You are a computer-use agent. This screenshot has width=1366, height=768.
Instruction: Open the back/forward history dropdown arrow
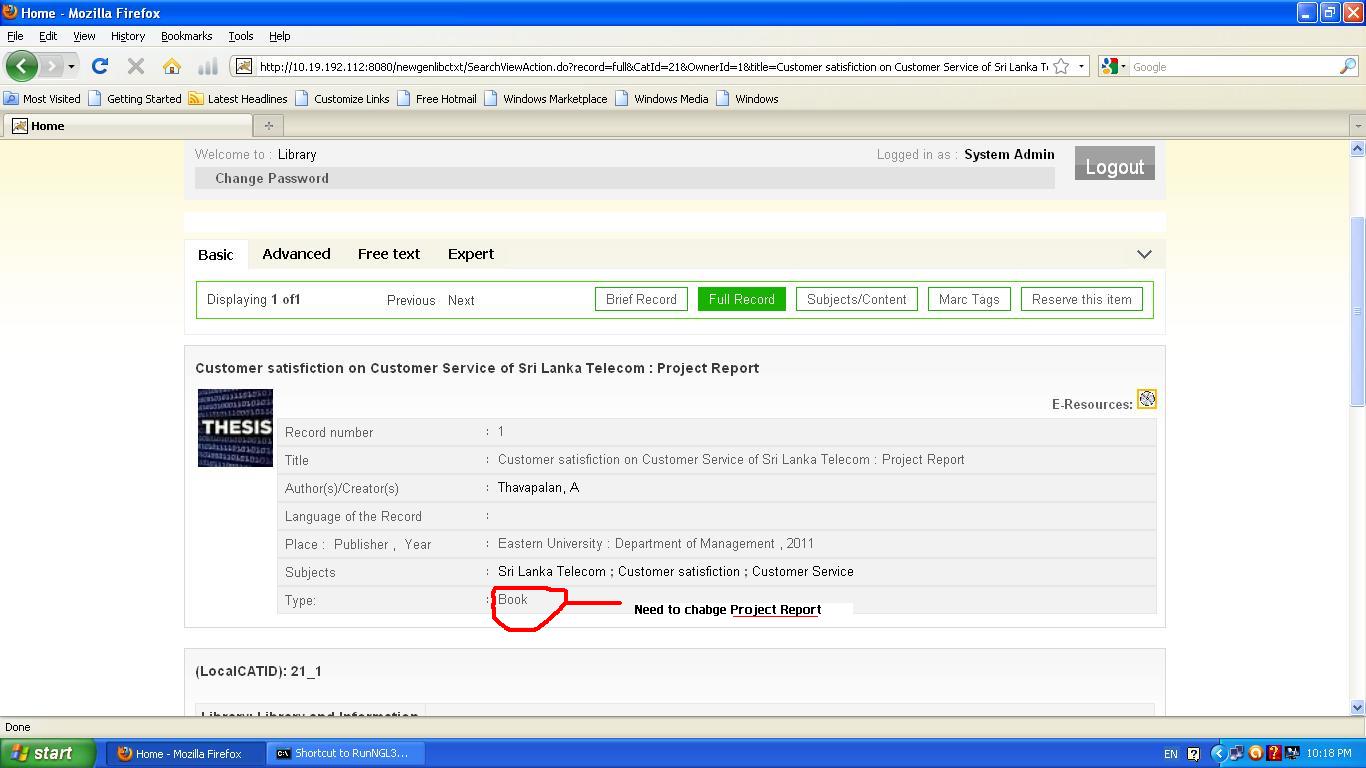point(71,67)
